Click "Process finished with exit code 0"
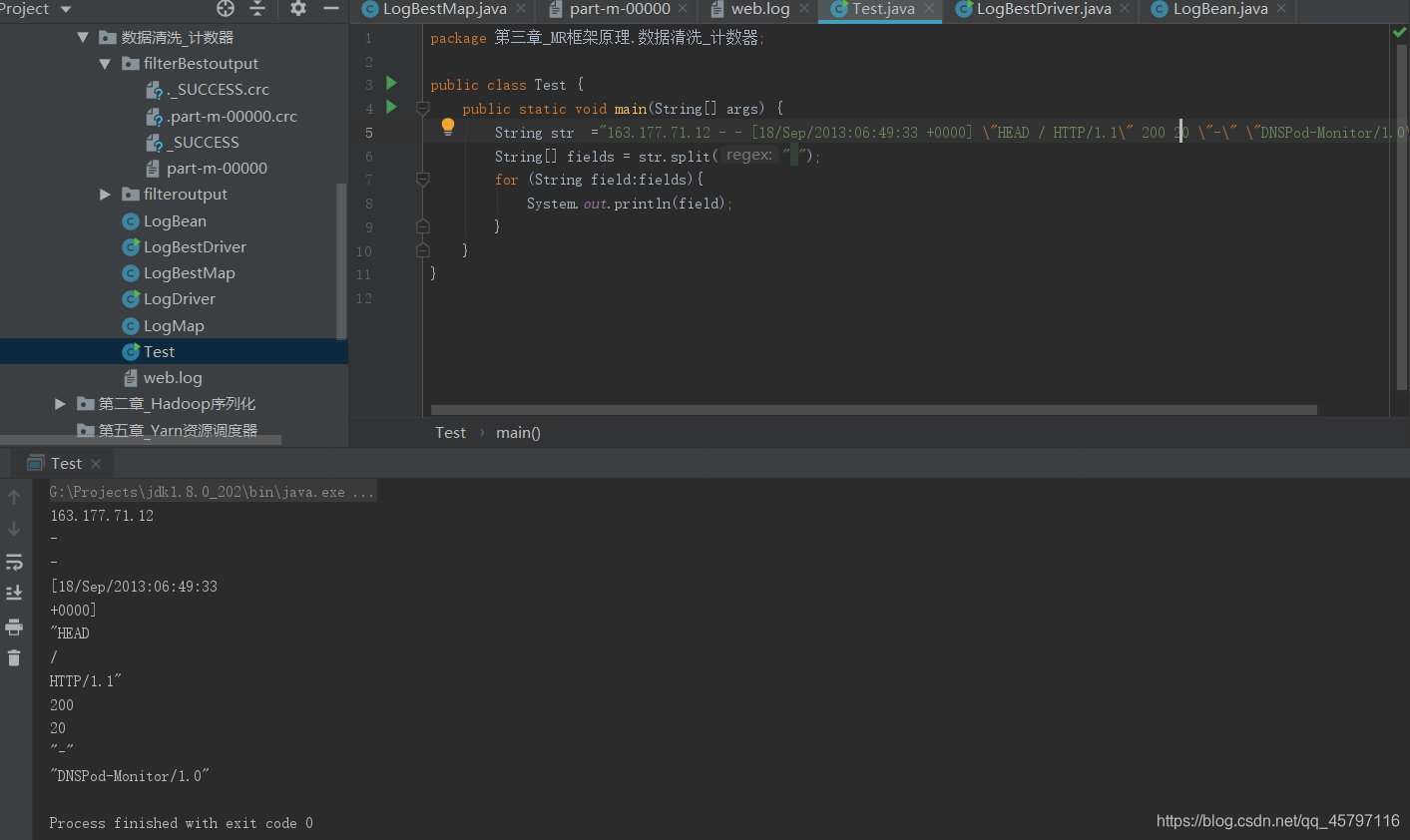Image resolution: width=1410 pixels, height=840 pixels. (182, 823)
